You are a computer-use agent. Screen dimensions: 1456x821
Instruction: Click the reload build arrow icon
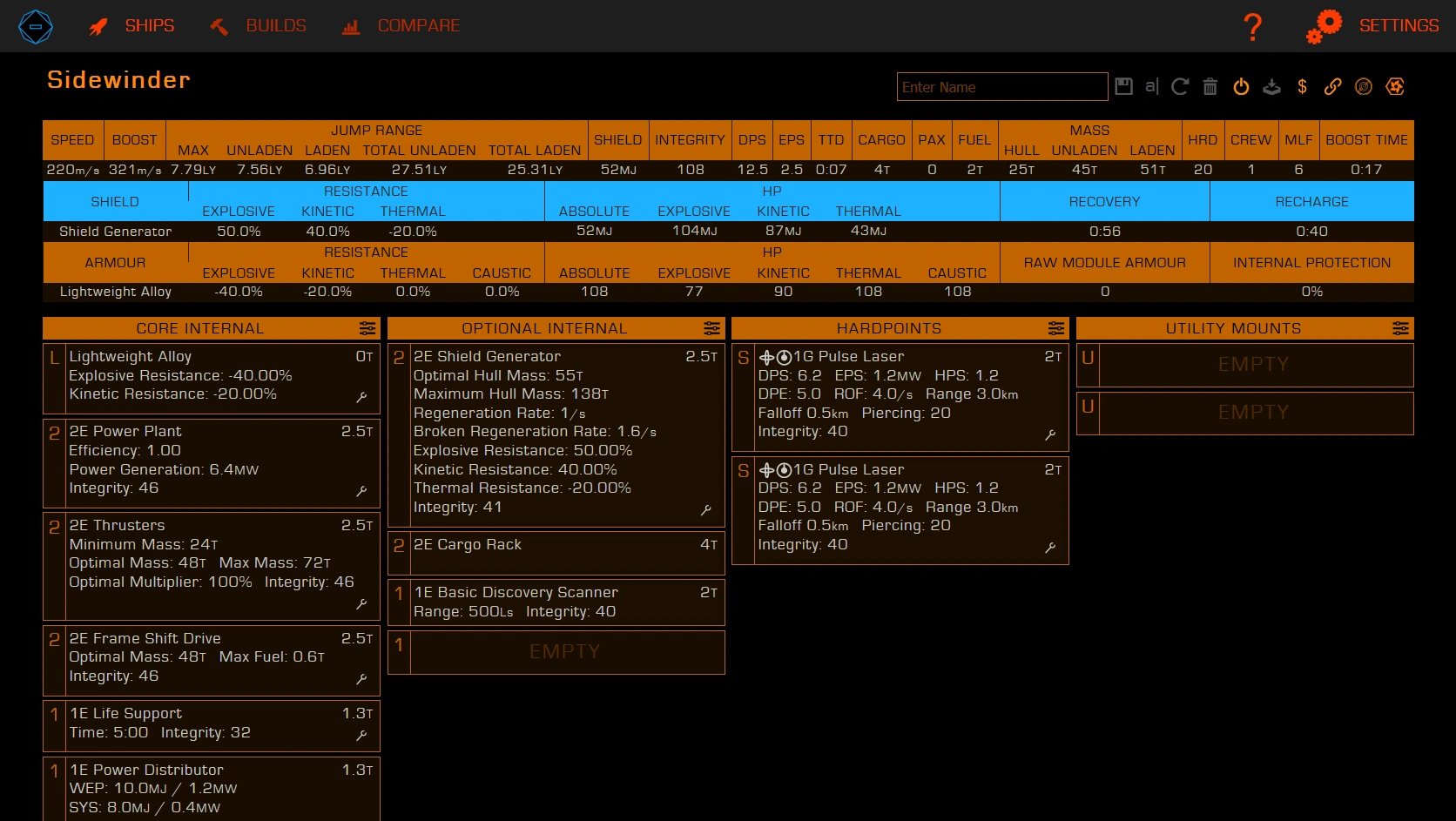(x=1180, y=86)
